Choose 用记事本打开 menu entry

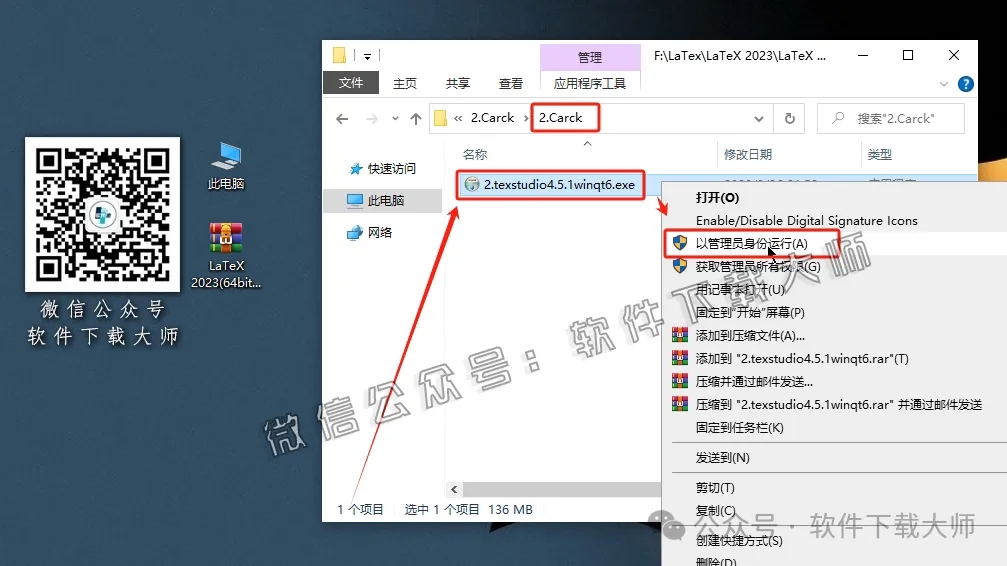click(740, 289)
